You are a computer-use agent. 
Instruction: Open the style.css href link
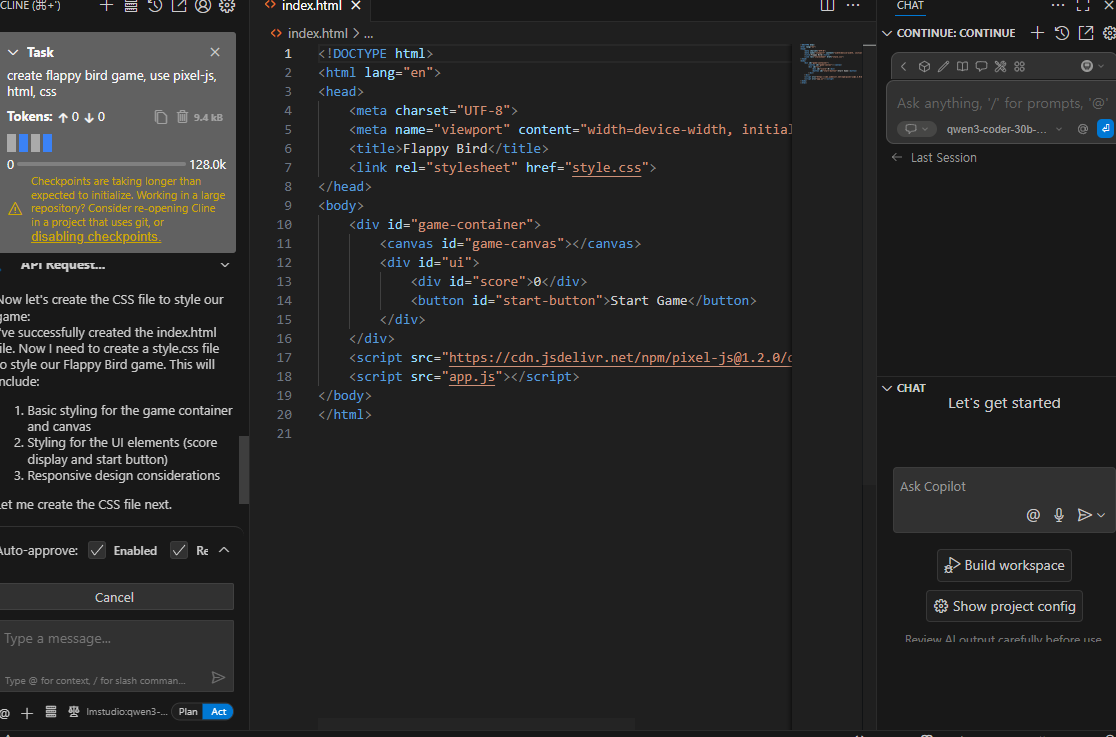[606, 168]
